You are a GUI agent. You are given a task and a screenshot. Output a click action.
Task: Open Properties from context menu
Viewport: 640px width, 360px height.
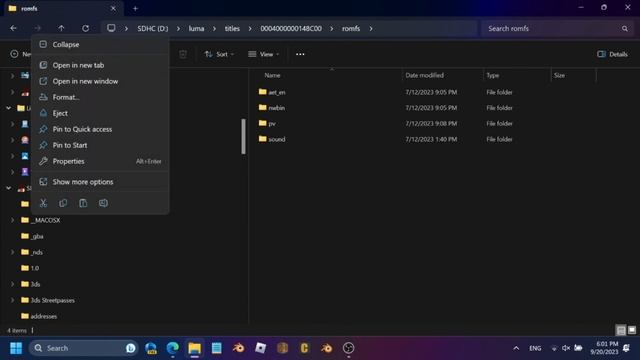[x=100, y=161]
